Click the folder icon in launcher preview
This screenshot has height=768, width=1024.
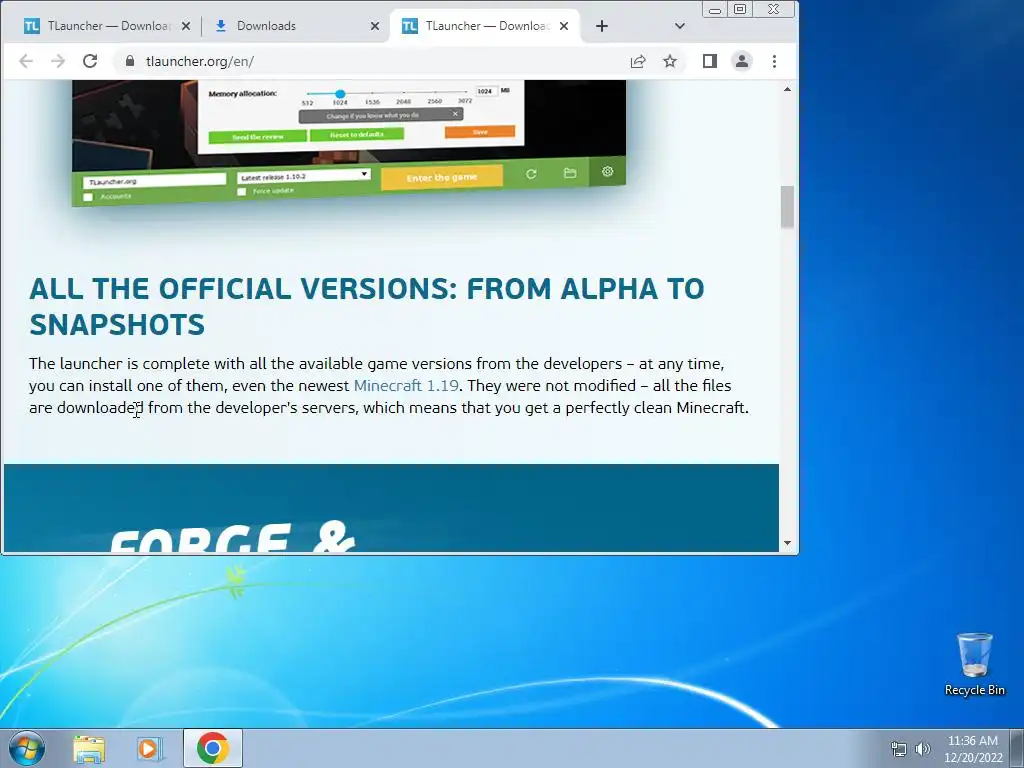pos(570,172)
